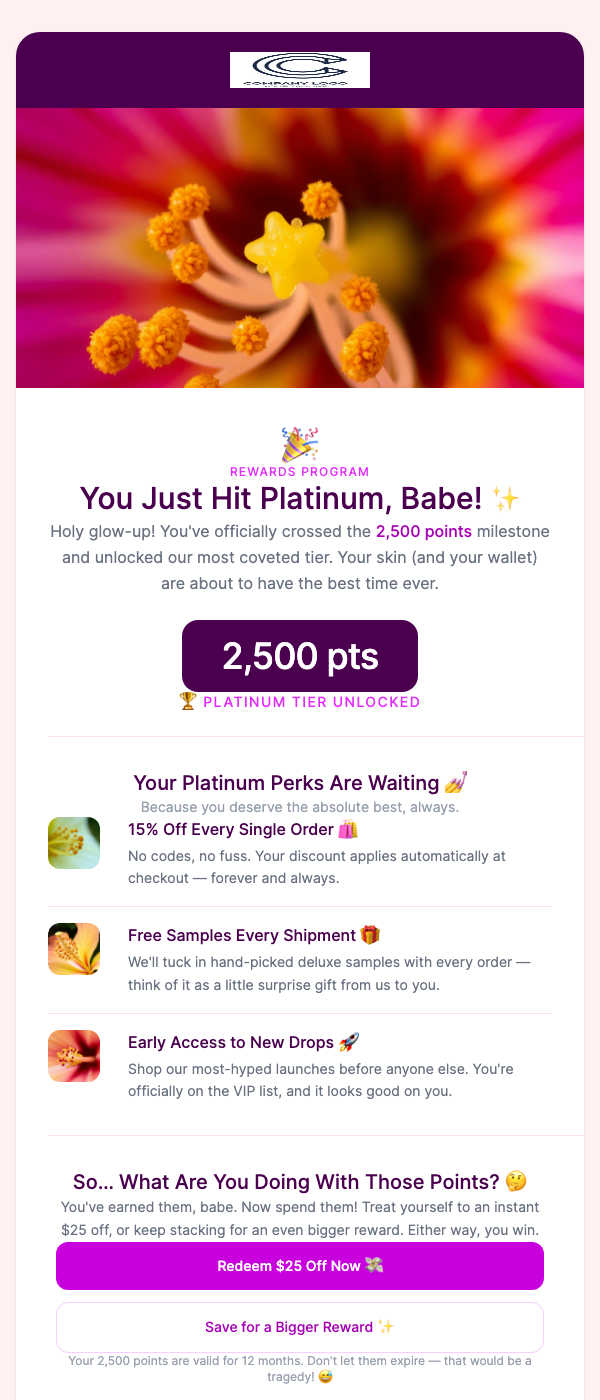Click the orange stamen thumbnail beside Free Samples

click(x=74, y=949)
